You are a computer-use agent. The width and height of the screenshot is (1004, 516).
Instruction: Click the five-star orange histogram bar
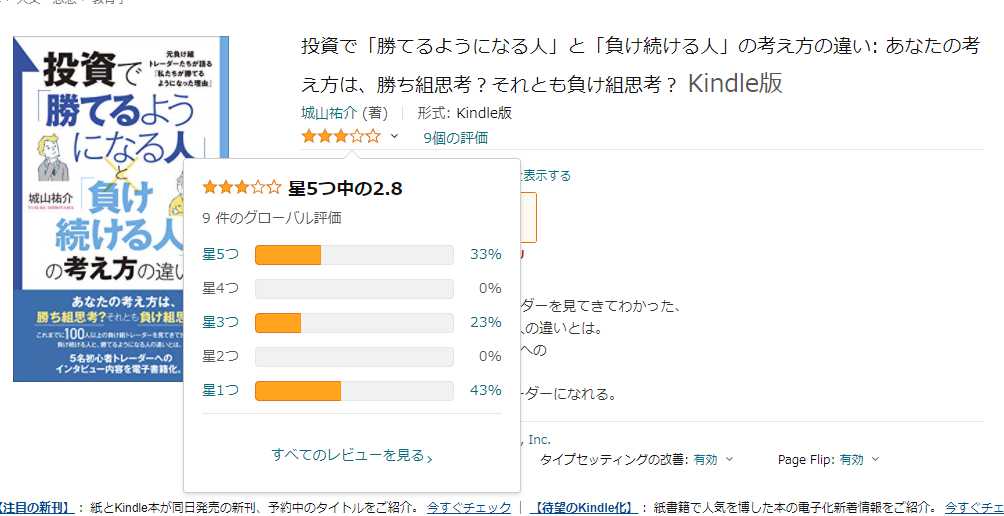(x=288, y=255)
